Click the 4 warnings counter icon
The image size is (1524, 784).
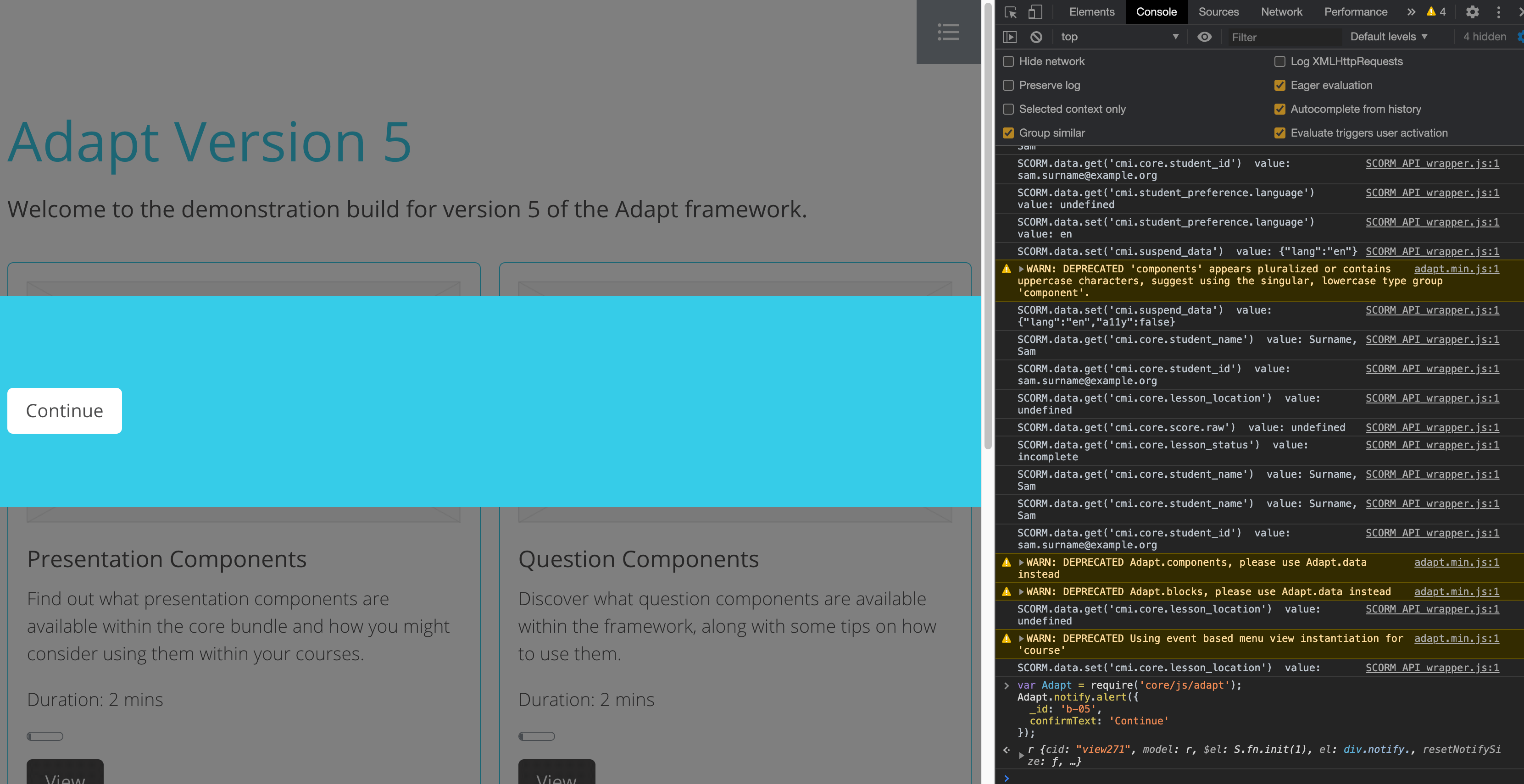click(x=1436, y=12)
